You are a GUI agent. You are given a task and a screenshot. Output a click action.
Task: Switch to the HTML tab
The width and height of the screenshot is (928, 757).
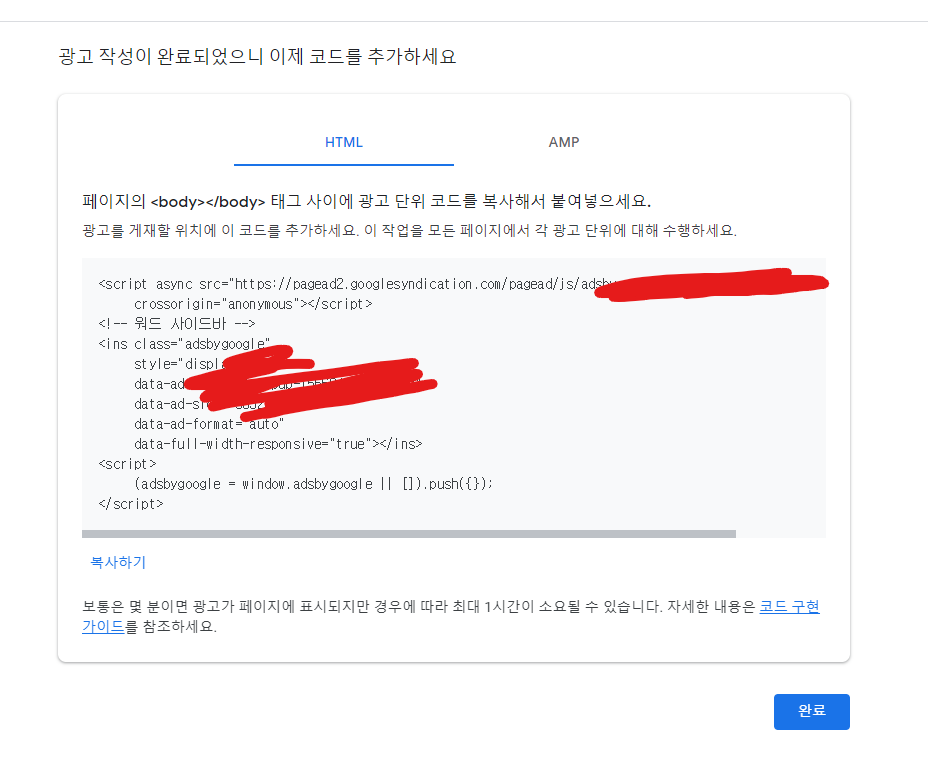tap(344, 142)
